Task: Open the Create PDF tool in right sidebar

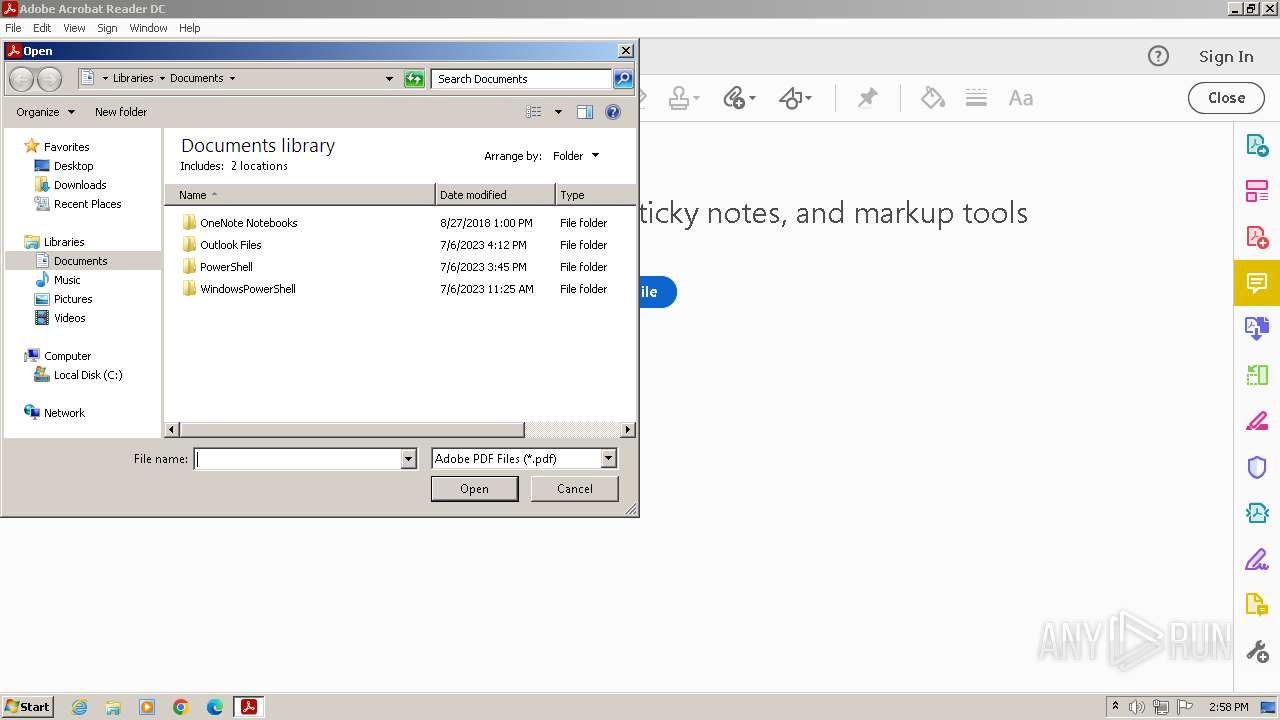Action: pyautogui.click(x=1257, y=237)
